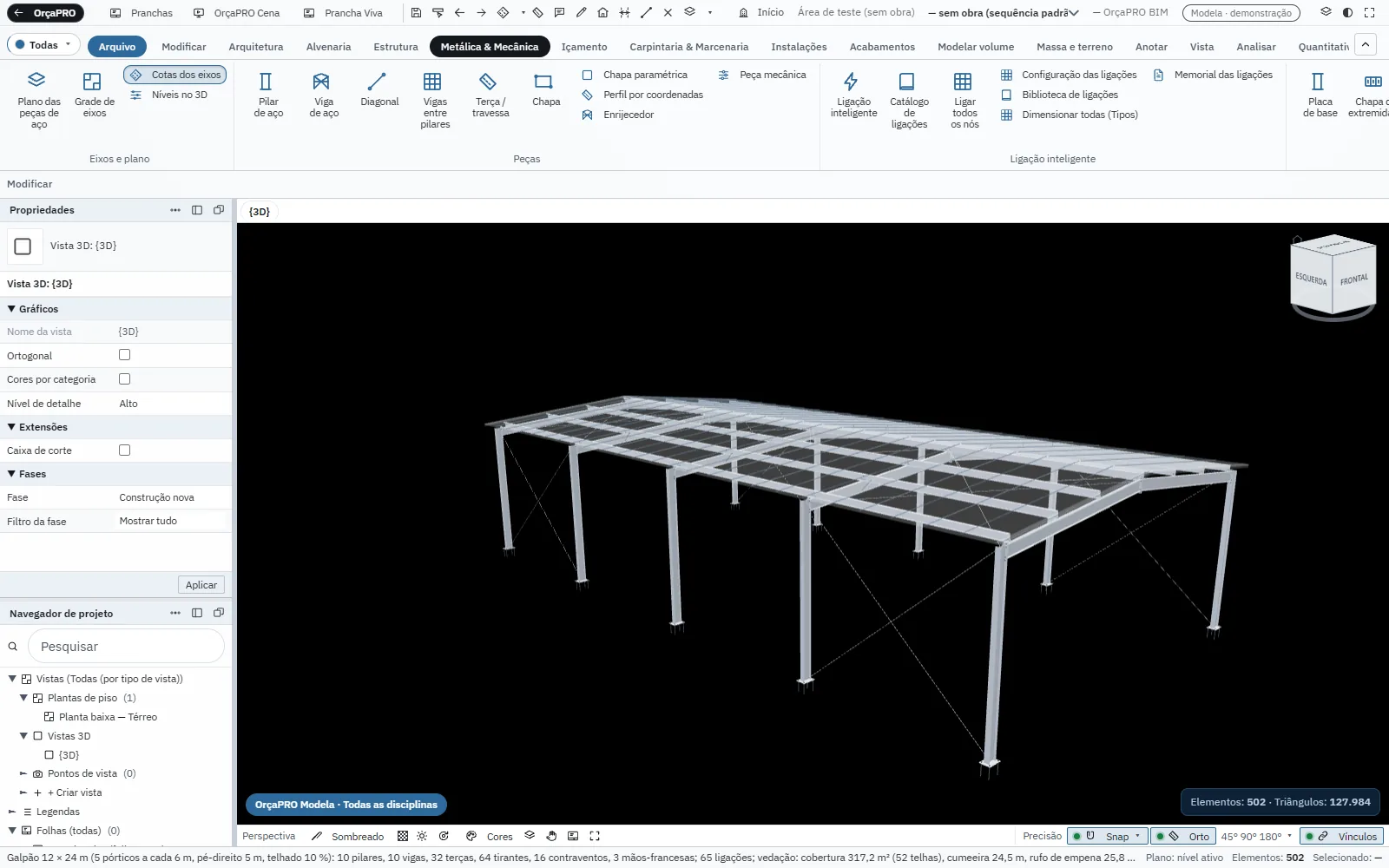Click the Arquivo button
This screenshot has height=868, width=1389.
[x=117, y=47]
